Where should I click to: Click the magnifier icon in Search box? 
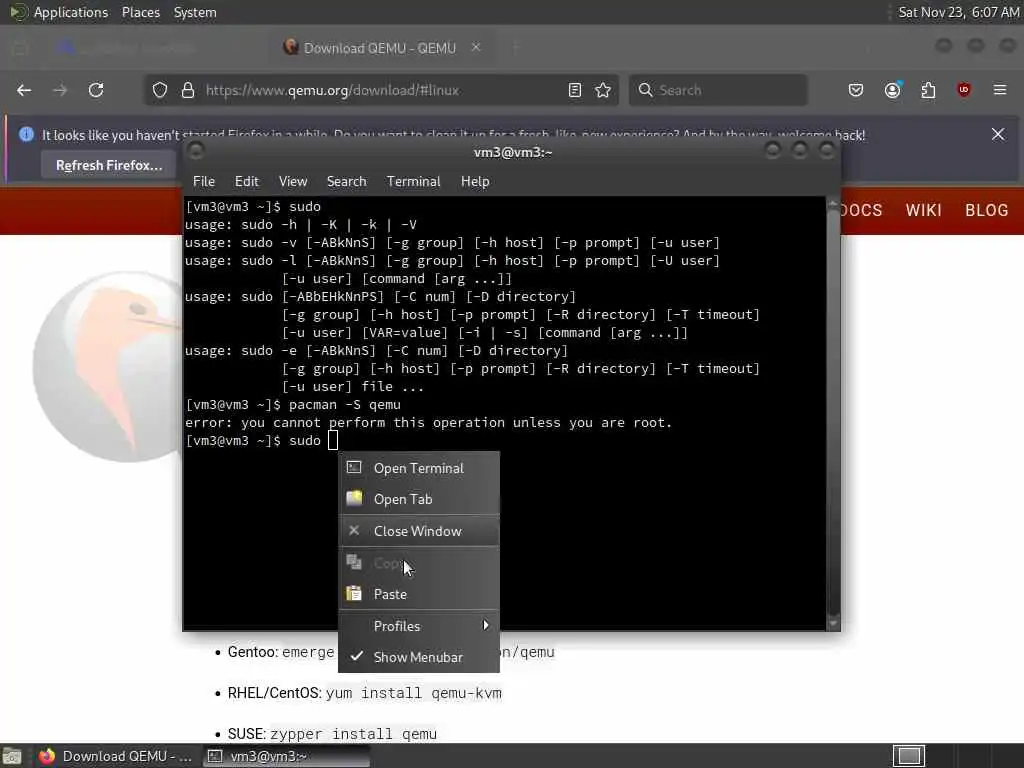[645, 90]
